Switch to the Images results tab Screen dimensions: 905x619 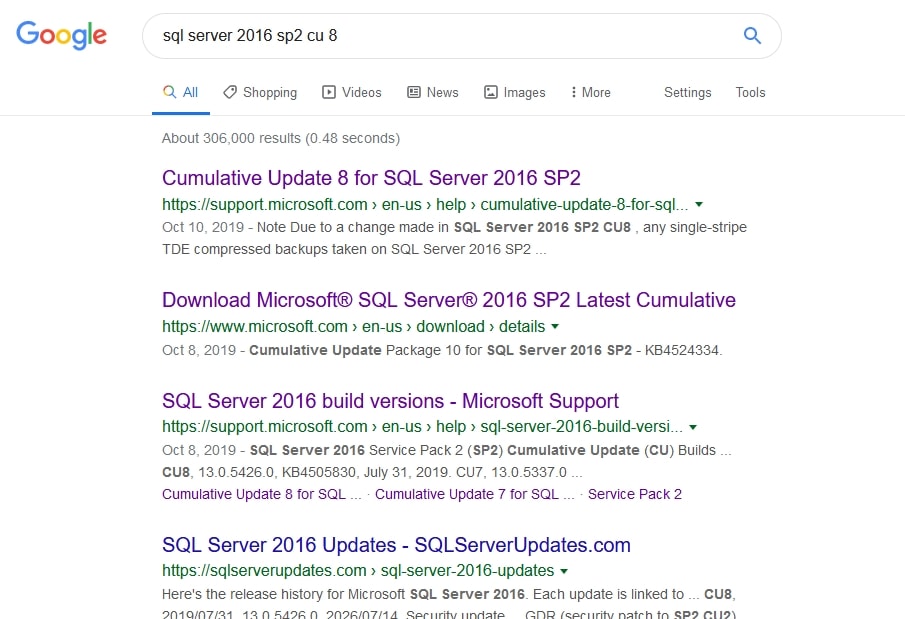point(514,92)
